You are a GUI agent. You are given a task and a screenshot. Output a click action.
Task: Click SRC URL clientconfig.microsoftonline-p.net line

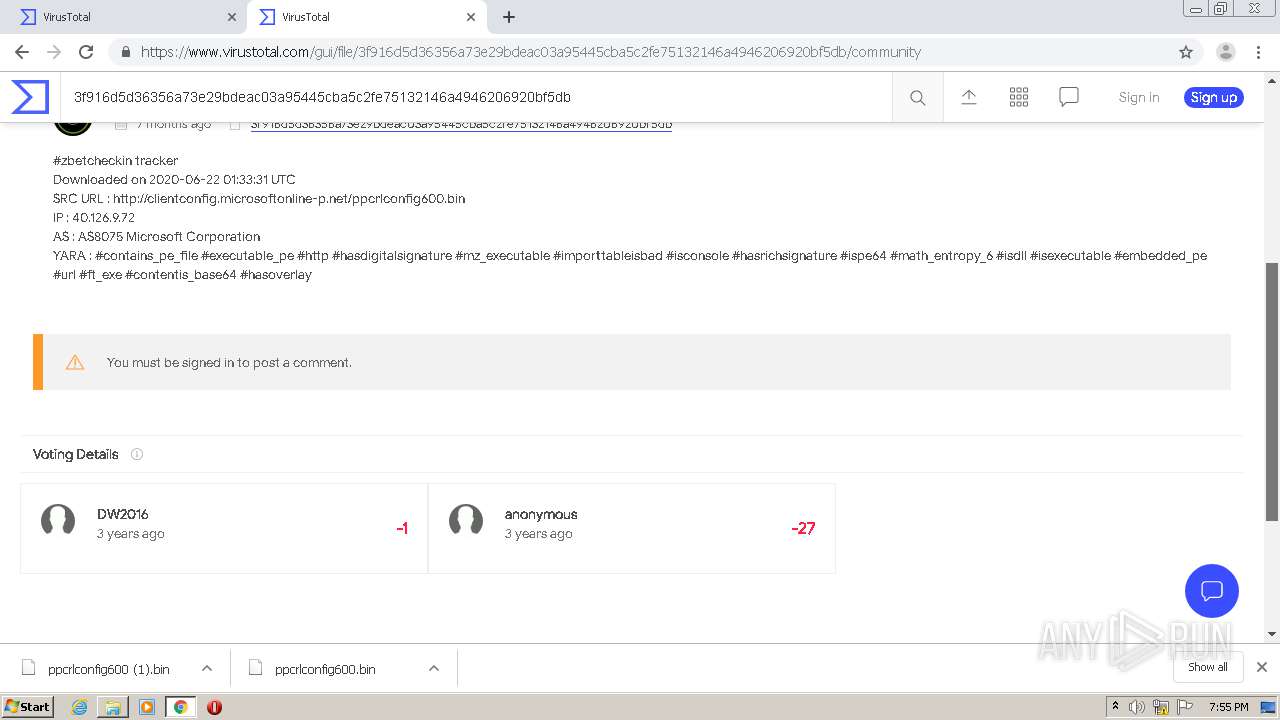coord(259,198)
